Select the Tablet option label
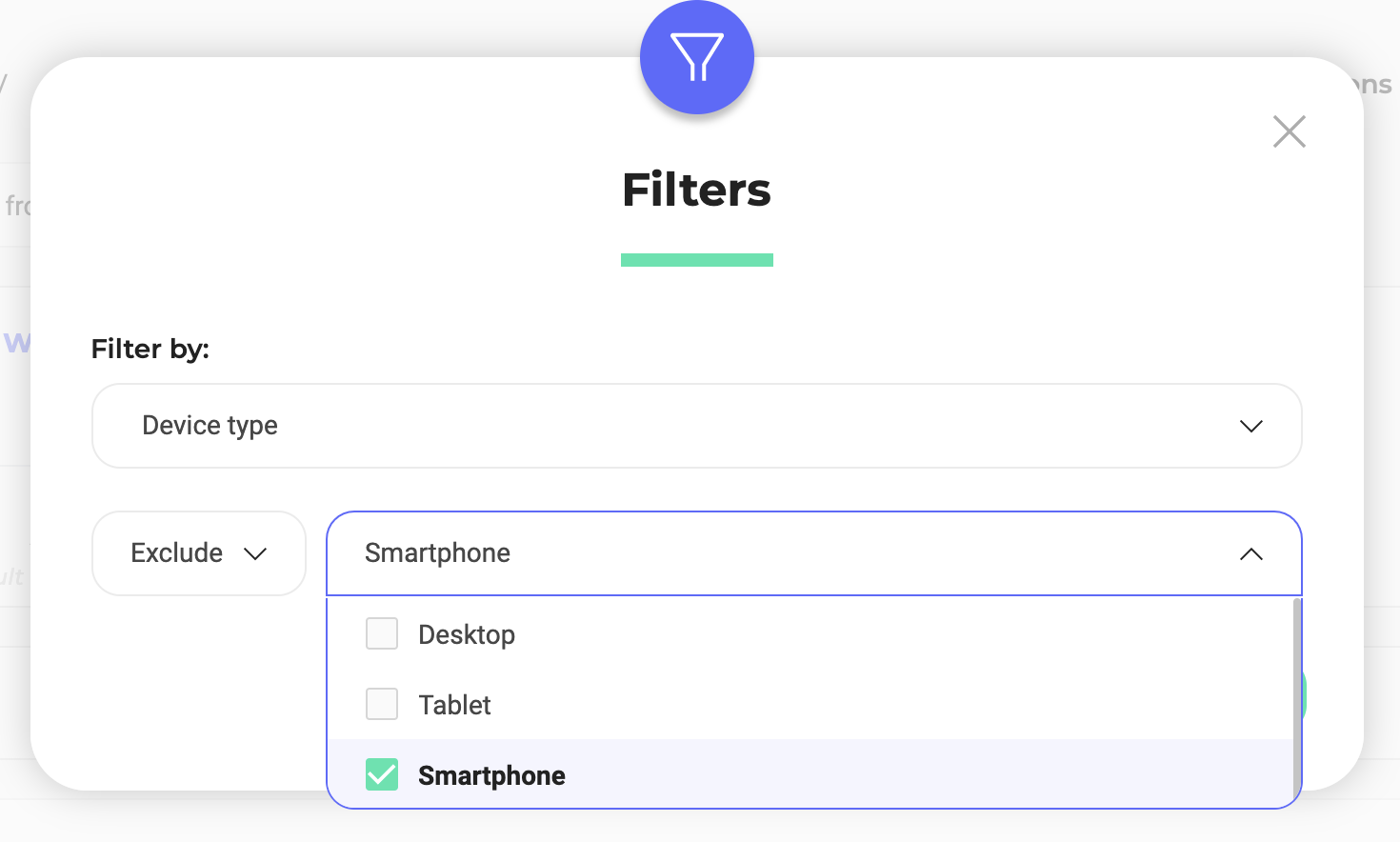Image resolution: width=1400 pixels, height=842 pixels. click(455, 705)
